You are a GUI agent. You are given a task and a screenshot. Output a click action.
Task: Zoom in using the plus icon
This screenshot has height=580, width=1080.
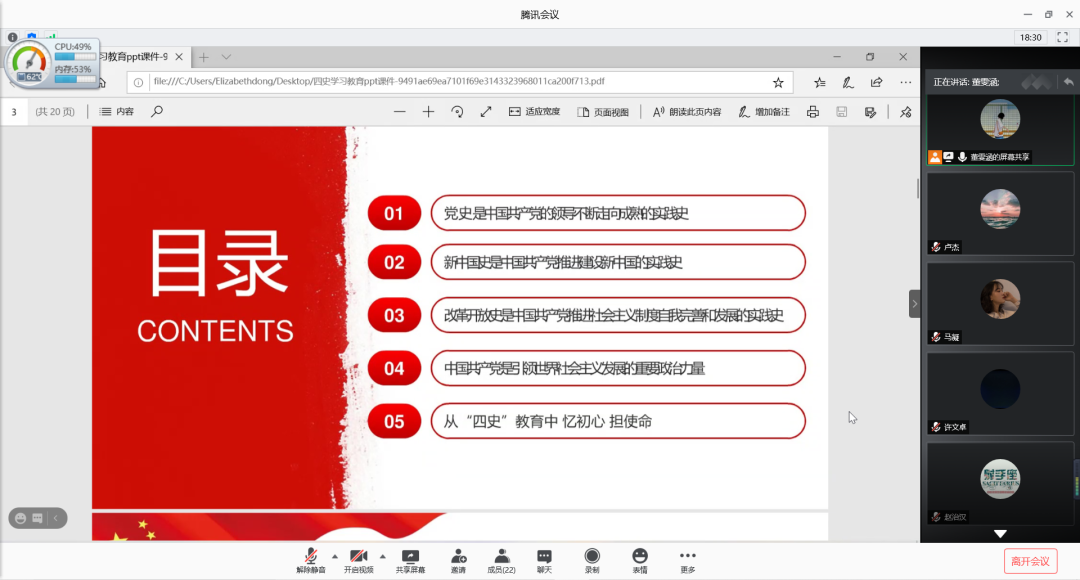pyautogui.click(x=428, y=112)
